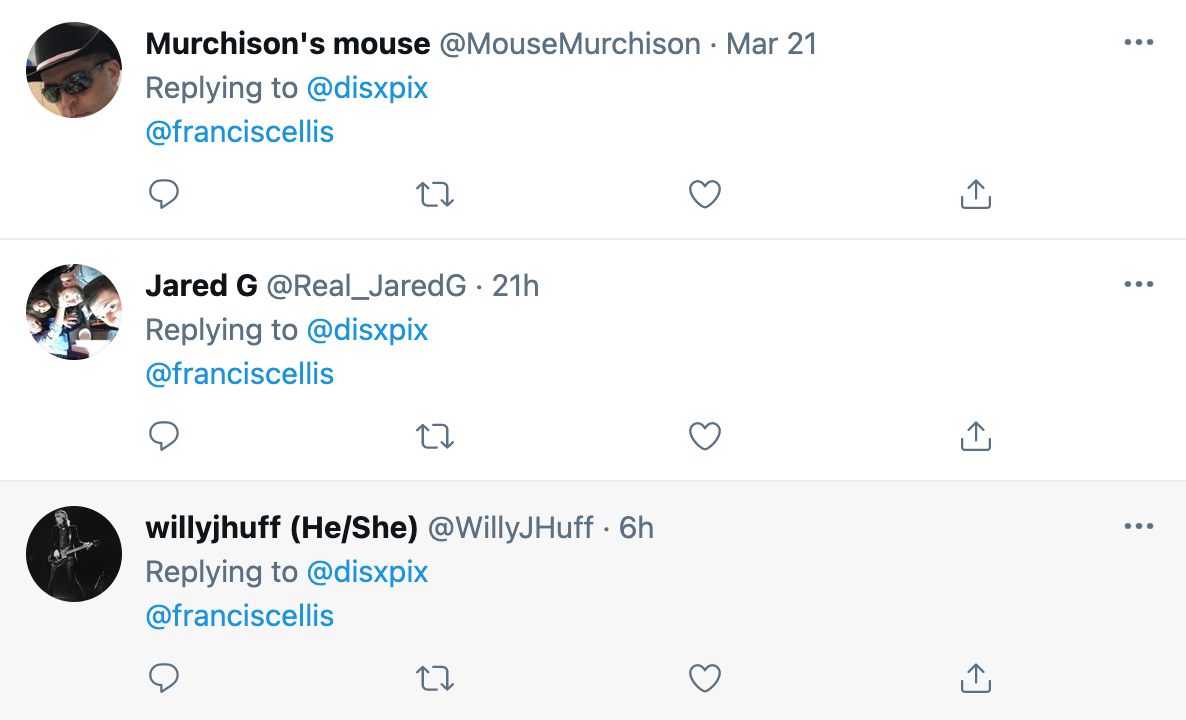This screenshot has height=720, width=1186.
Task: Open Jared G's profile avatar
Action: coord(74,312)
